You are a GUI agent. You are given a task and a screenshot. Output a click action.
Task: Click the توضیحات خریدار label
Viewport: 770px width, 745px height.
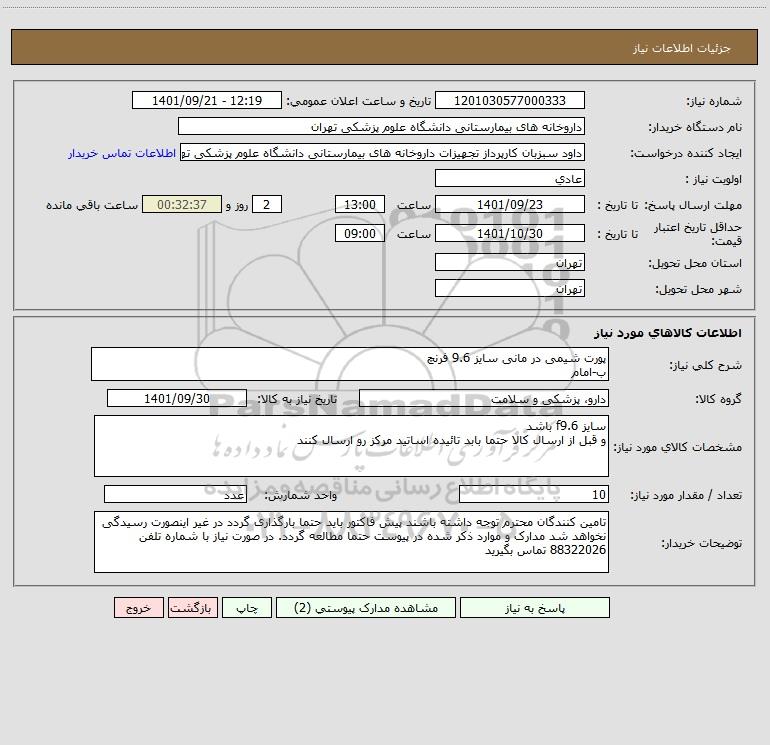[702, 543]
